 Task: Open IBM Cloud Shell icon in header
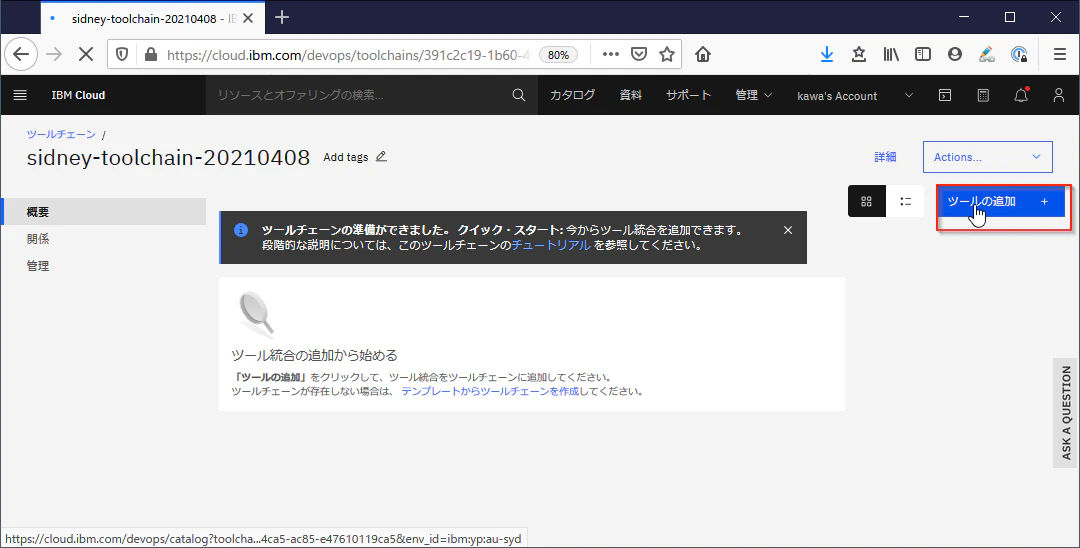click(x=945, y=95)
